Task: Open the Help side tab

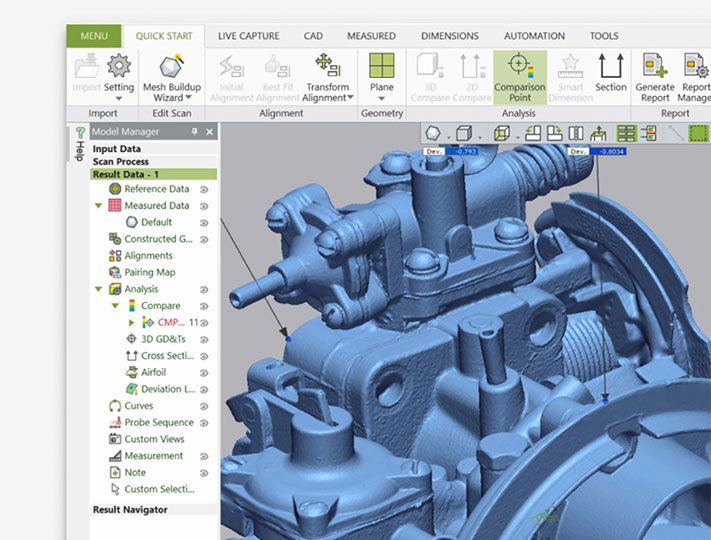Action: click(78, 145)
